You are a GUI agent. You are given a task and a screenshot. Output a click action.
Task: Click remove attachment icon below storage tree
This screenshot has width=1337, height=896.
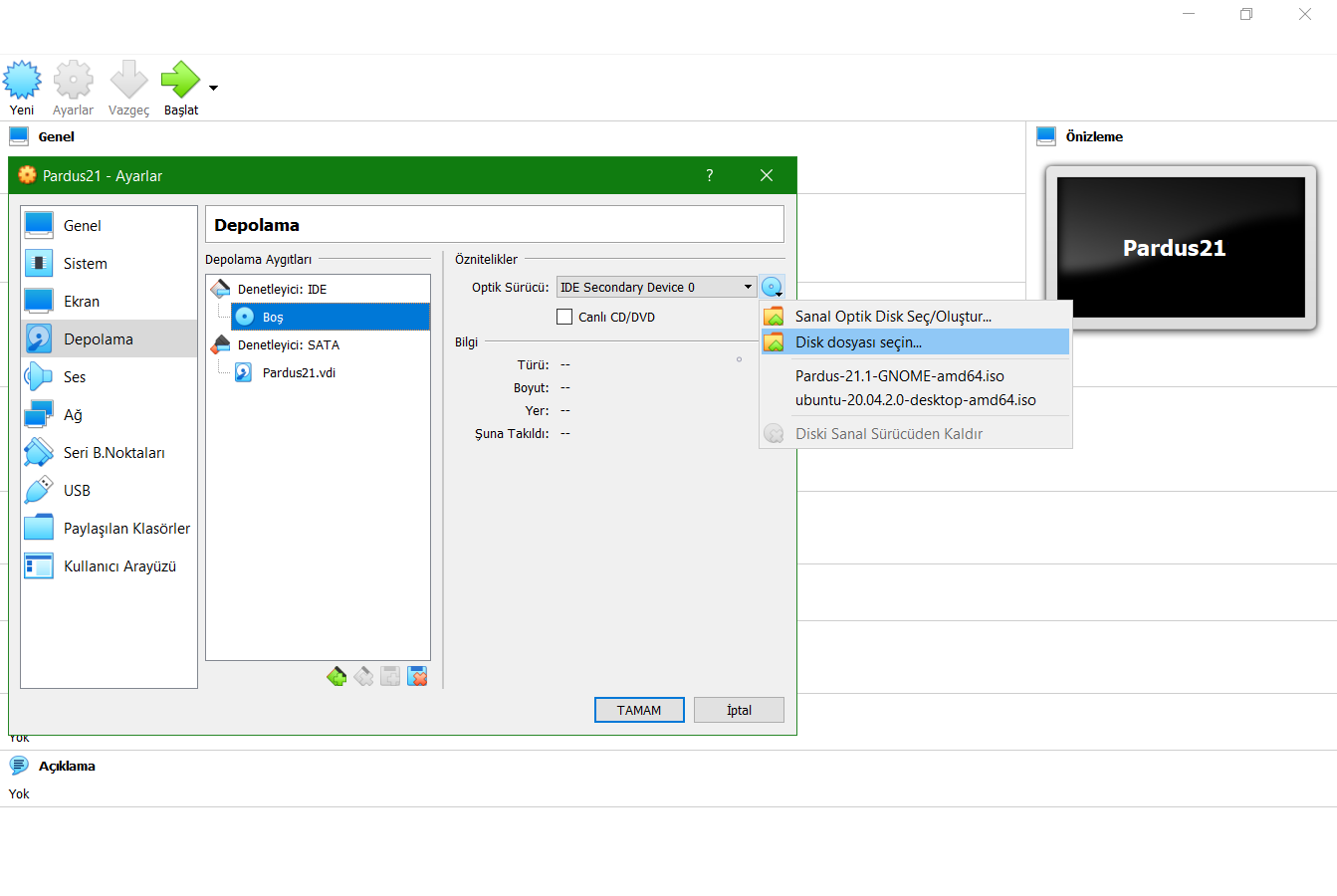click(x=417, y=677)
